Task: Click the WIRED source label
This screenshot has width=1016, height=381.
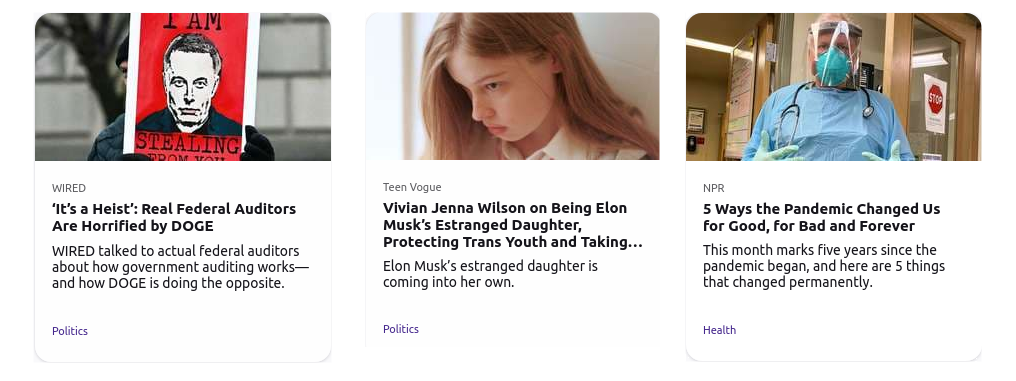Action: point(69,188)
